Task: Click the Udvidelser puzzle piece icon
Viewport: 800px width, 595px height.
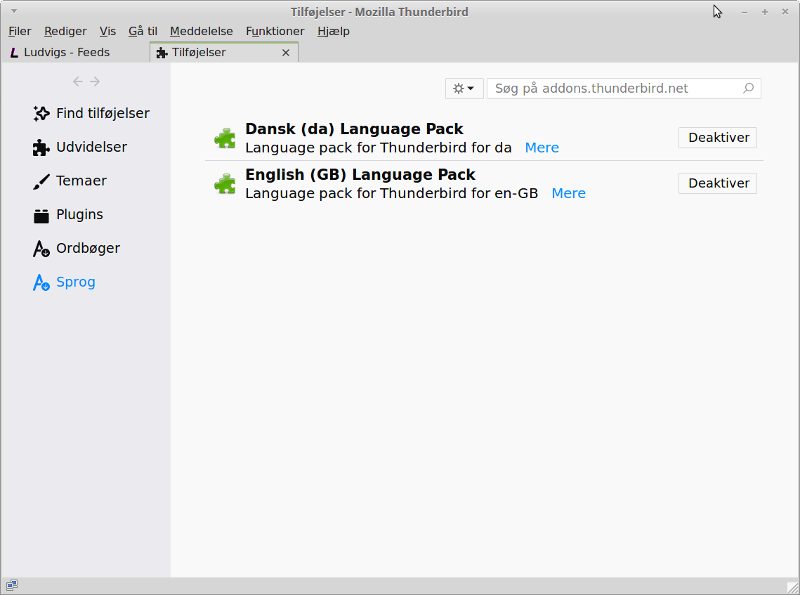Action: 41,147
